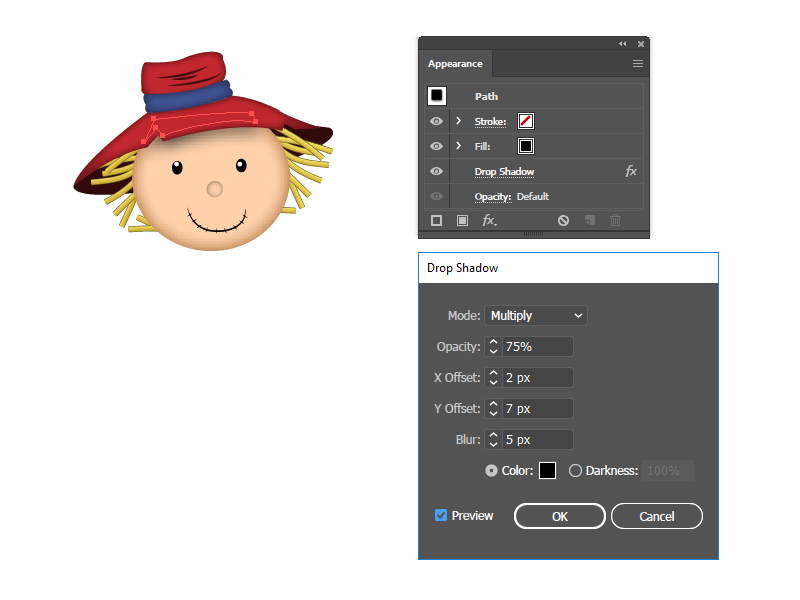Viewport: 800px width, 600px height.
Task: Click OK in Drop Shadow dialog
Action: (559, 516)
